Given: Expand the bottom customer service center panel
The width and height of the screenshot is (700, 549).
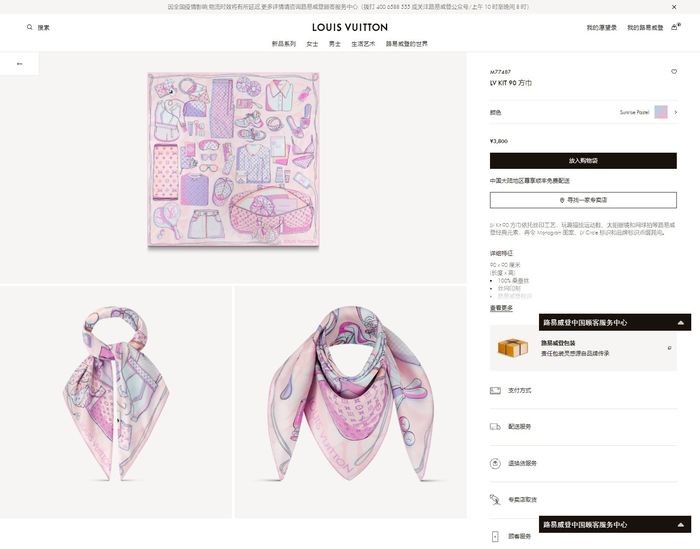Looking at the screenshot, I should [x=615, y=524].
